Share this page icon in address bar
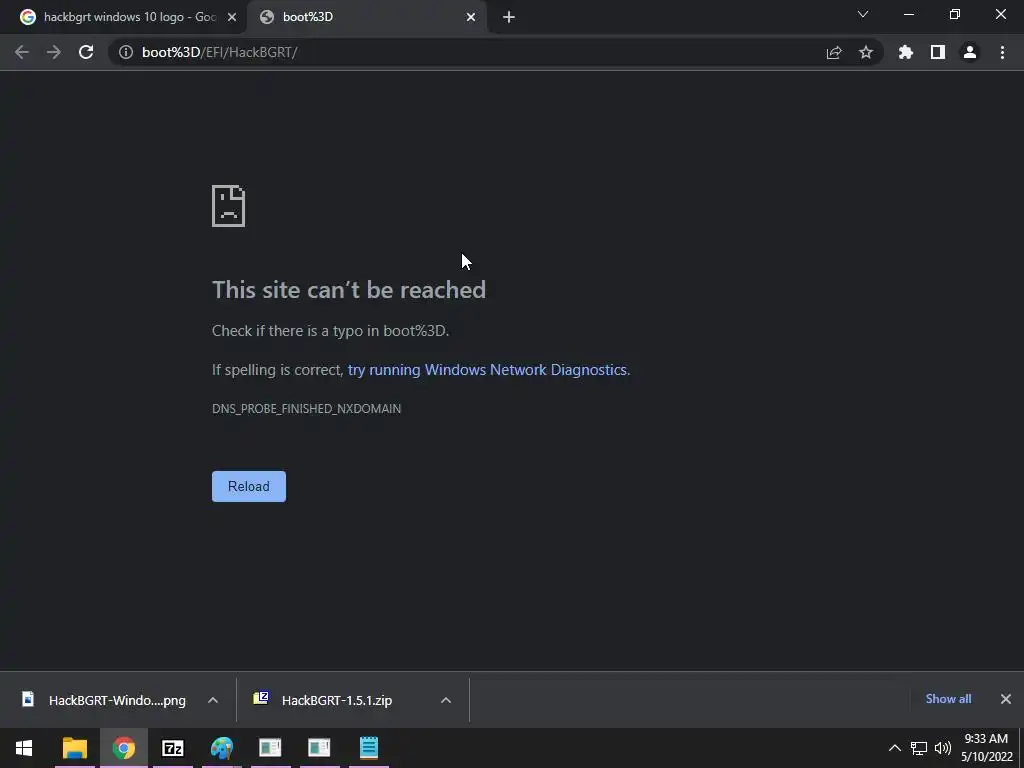The height and width of the screenshot is (768, 1024). (x=834, y=52)
